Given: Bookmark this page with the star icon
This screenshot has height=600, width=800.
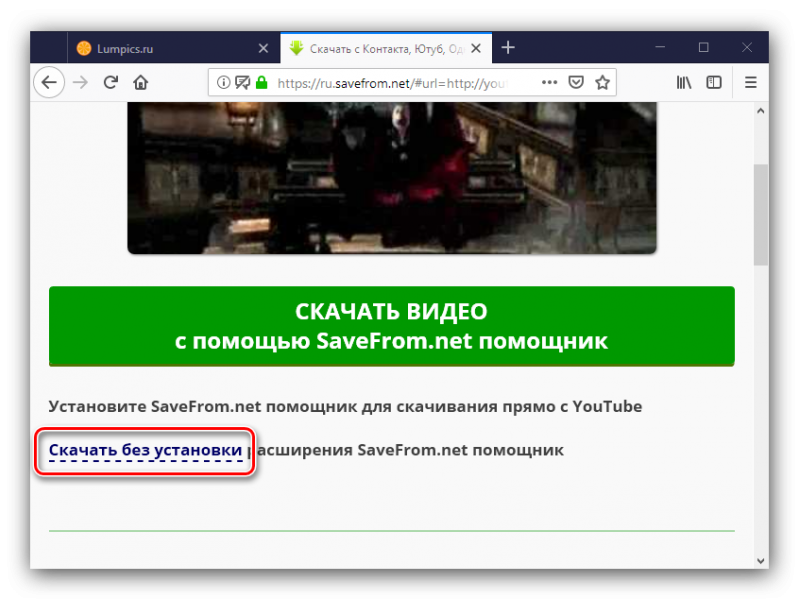Looking at the screenshot, I should [603, 82].
